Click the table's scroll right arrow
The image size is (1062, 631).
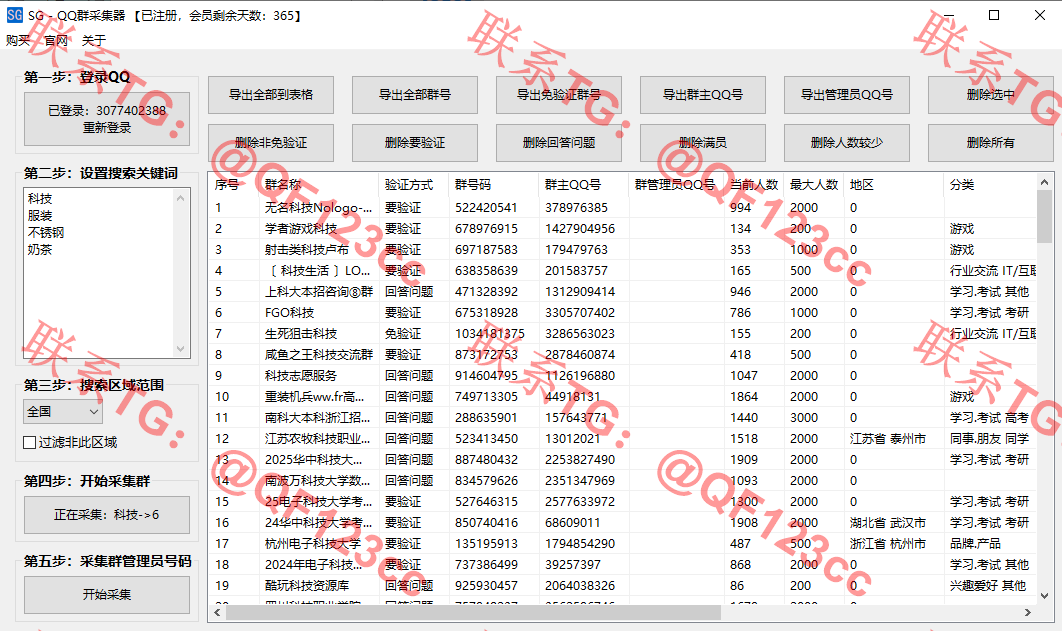tap(1028, 613)
